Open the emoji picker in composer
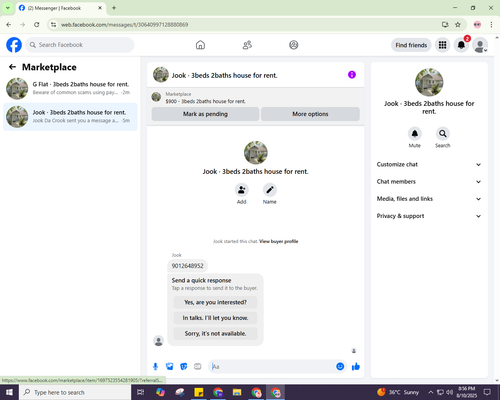The width and height of the screenshot is (500, 400). (x=340, y=367)
